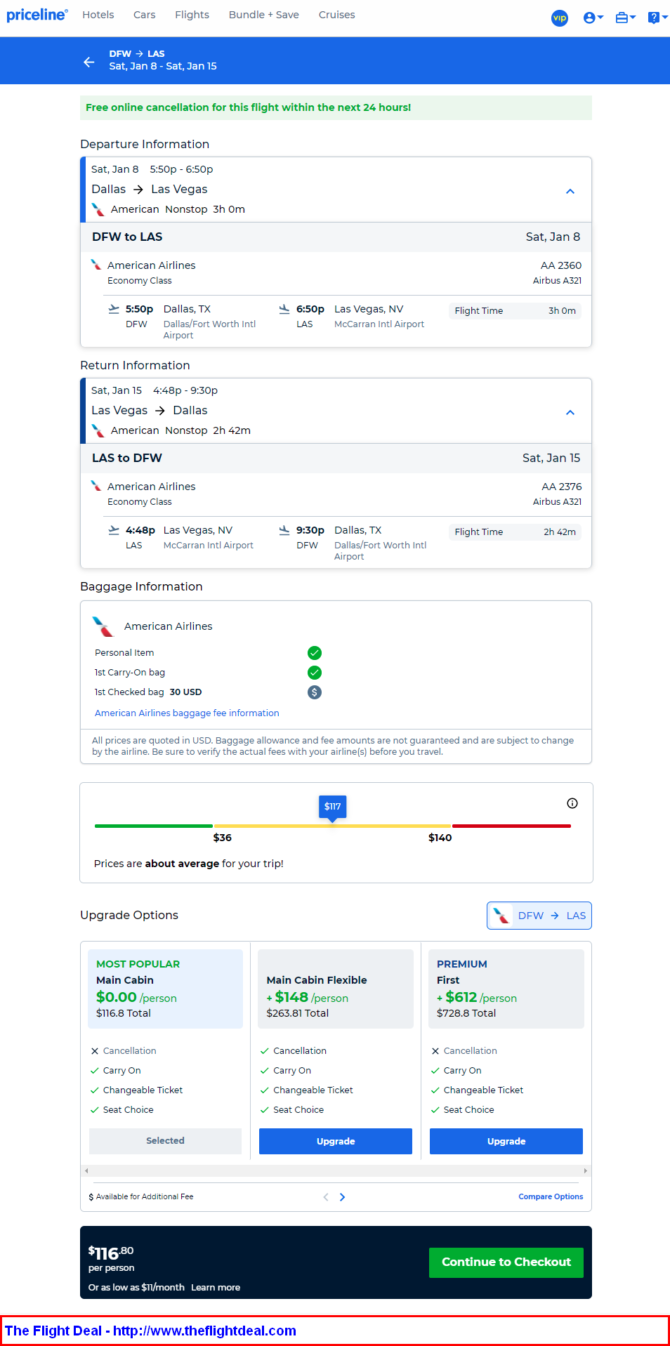This screenshot has height=1346, width=670.
Task: Click American Airlines logo in Baggage Information
Action: 103,626
